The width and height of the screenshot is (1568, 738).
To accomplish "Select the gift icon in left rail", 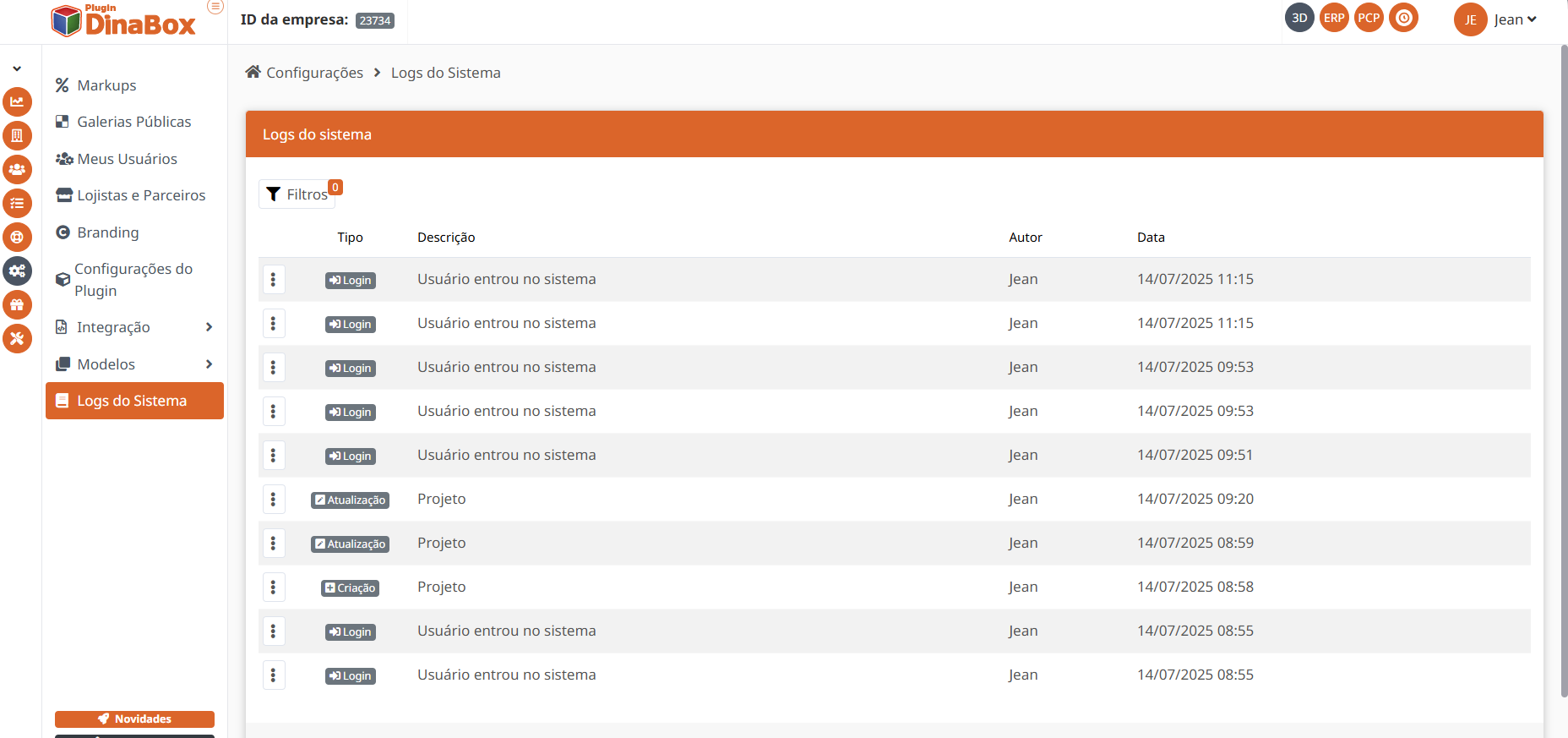I will (x=17, y=304).
